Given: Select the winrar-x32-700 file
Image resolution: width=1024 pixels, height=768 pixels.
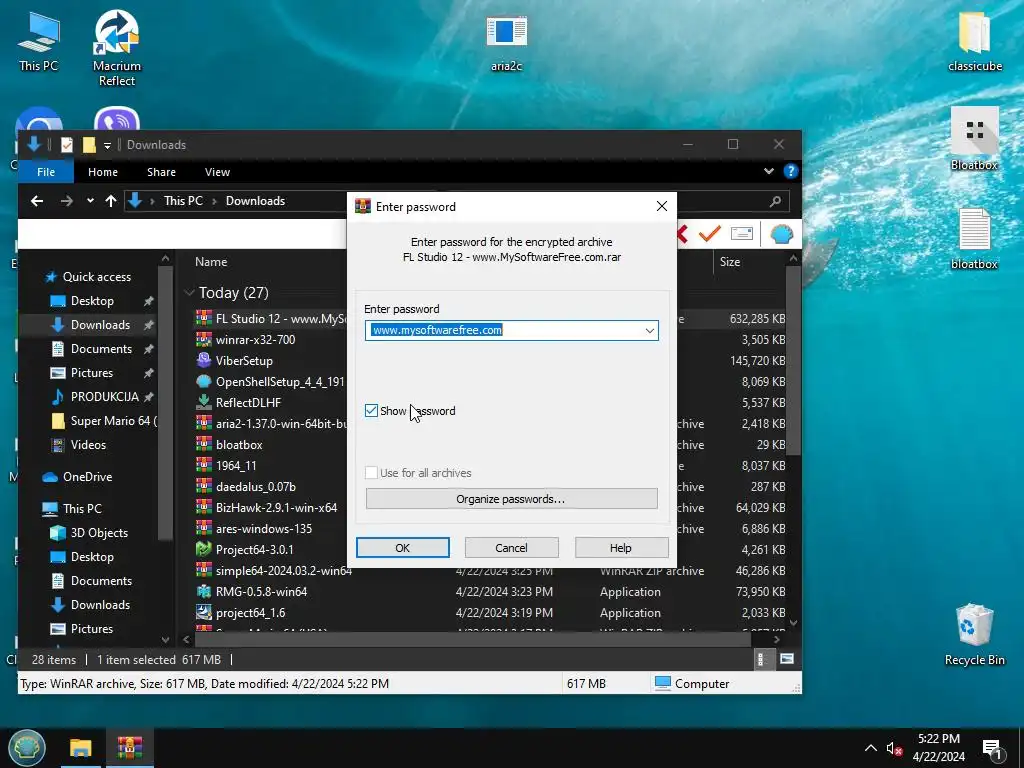Looking at the screenshot, I should tap(255, 340).
